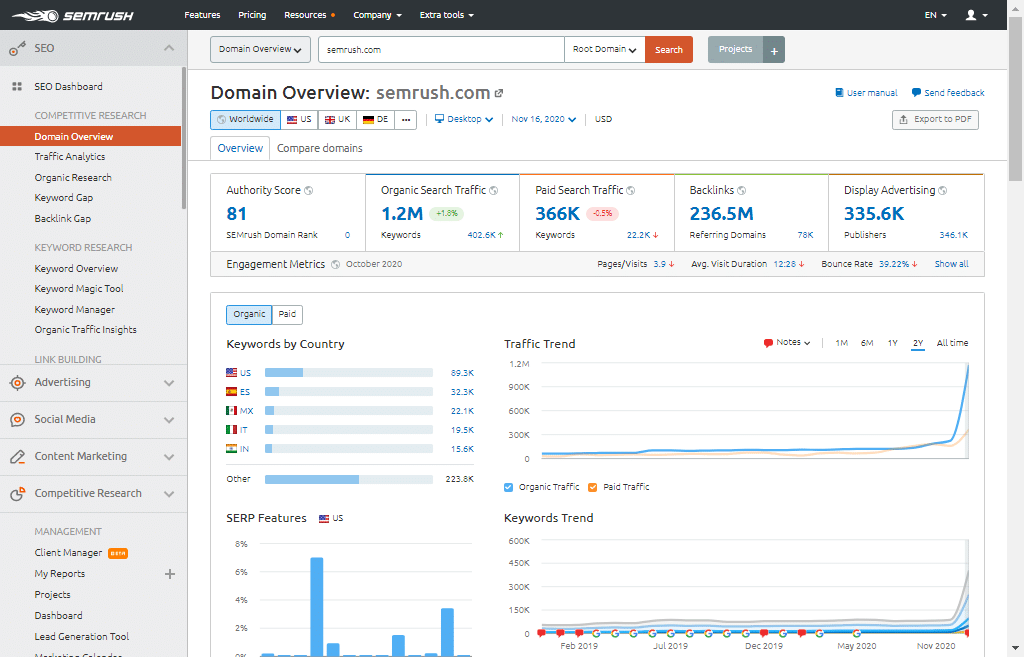Open the Pricing menu in the top bar

pos(251,14)
